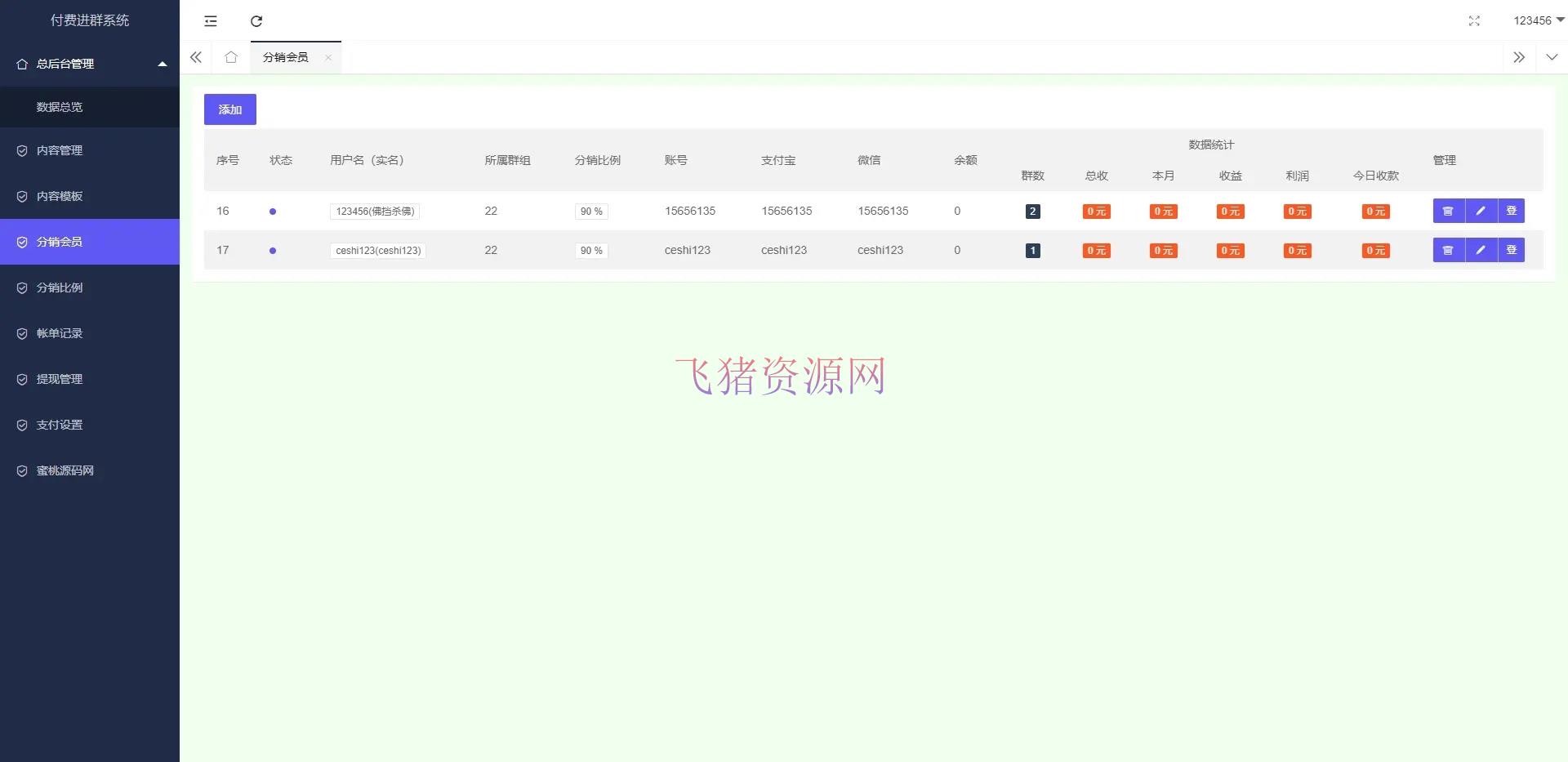The width and height of the screenshot is (1568, 762).
Task: Switch to the 分销会员 tab
Action: (x=284, y=57)
